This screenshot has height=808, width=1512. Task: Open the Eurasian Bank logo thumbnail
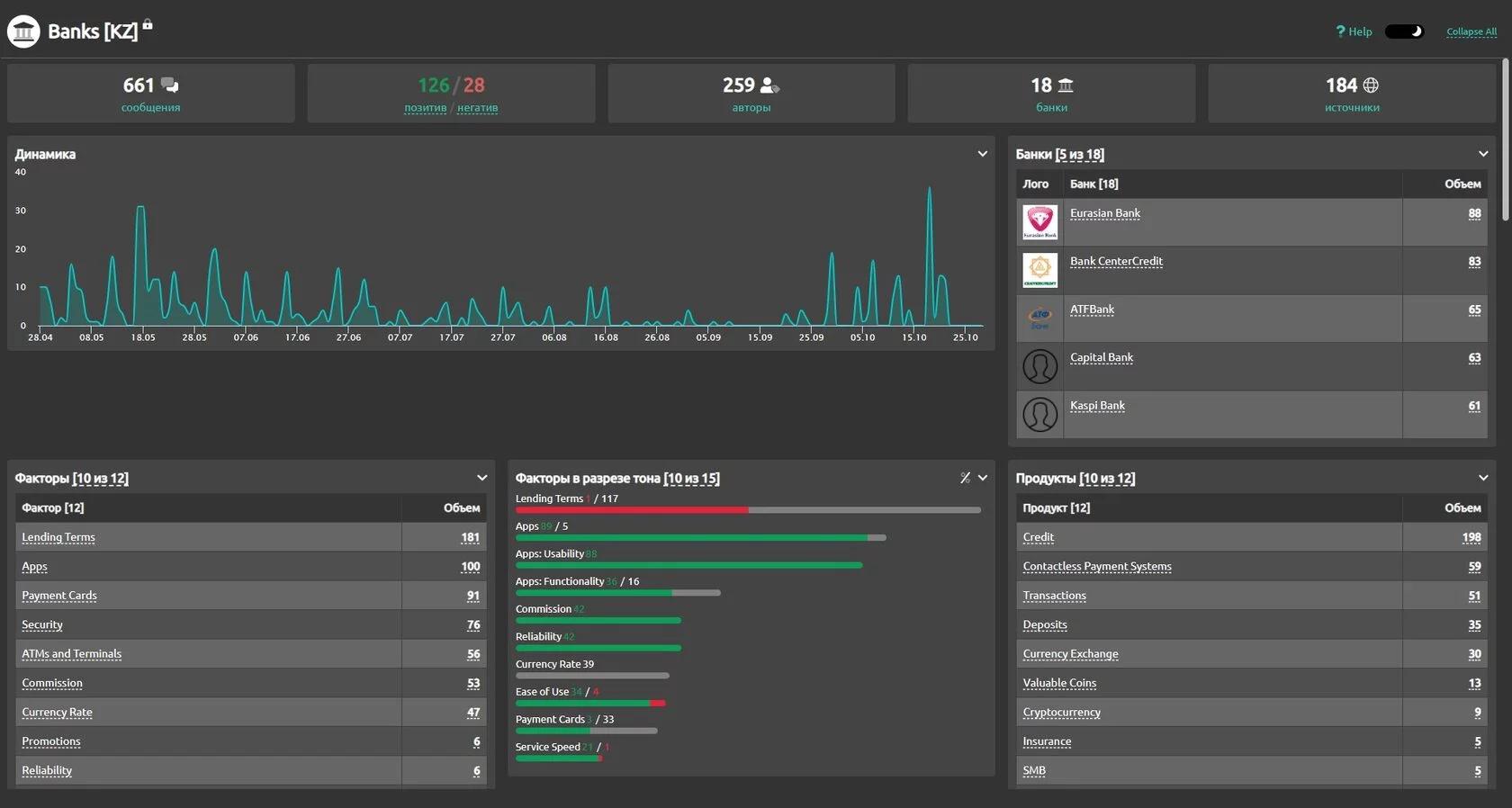(1039, 222)
